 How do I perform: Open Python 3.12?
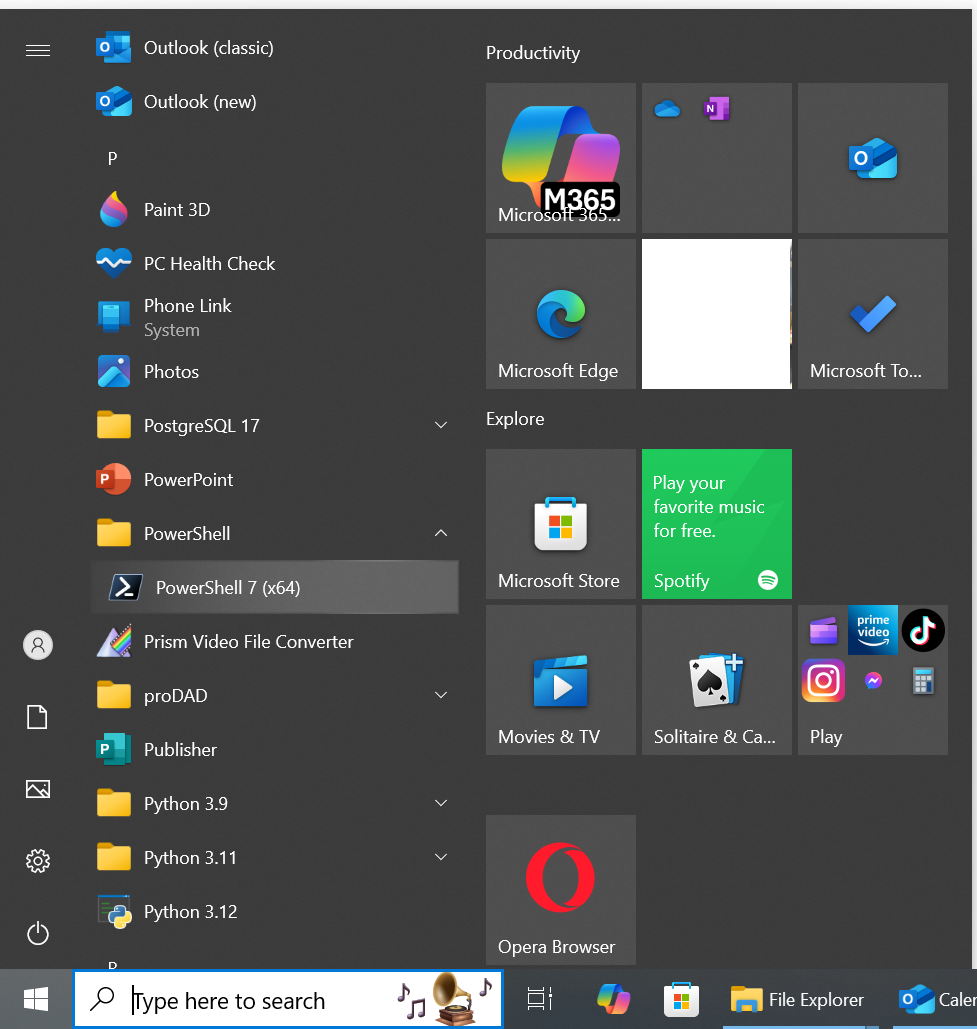click(274, 912)
